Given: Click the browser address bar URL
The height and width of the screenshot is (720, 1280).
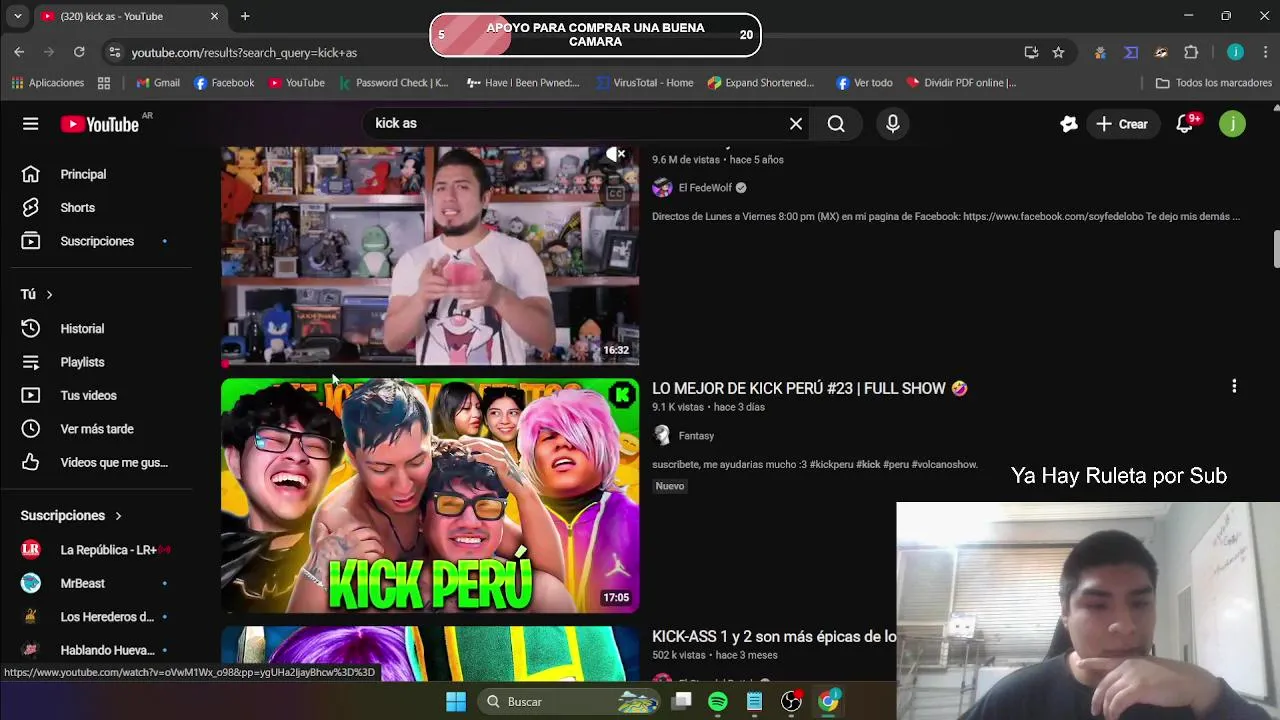Looking at the screenshot, I should pos(244,52).
